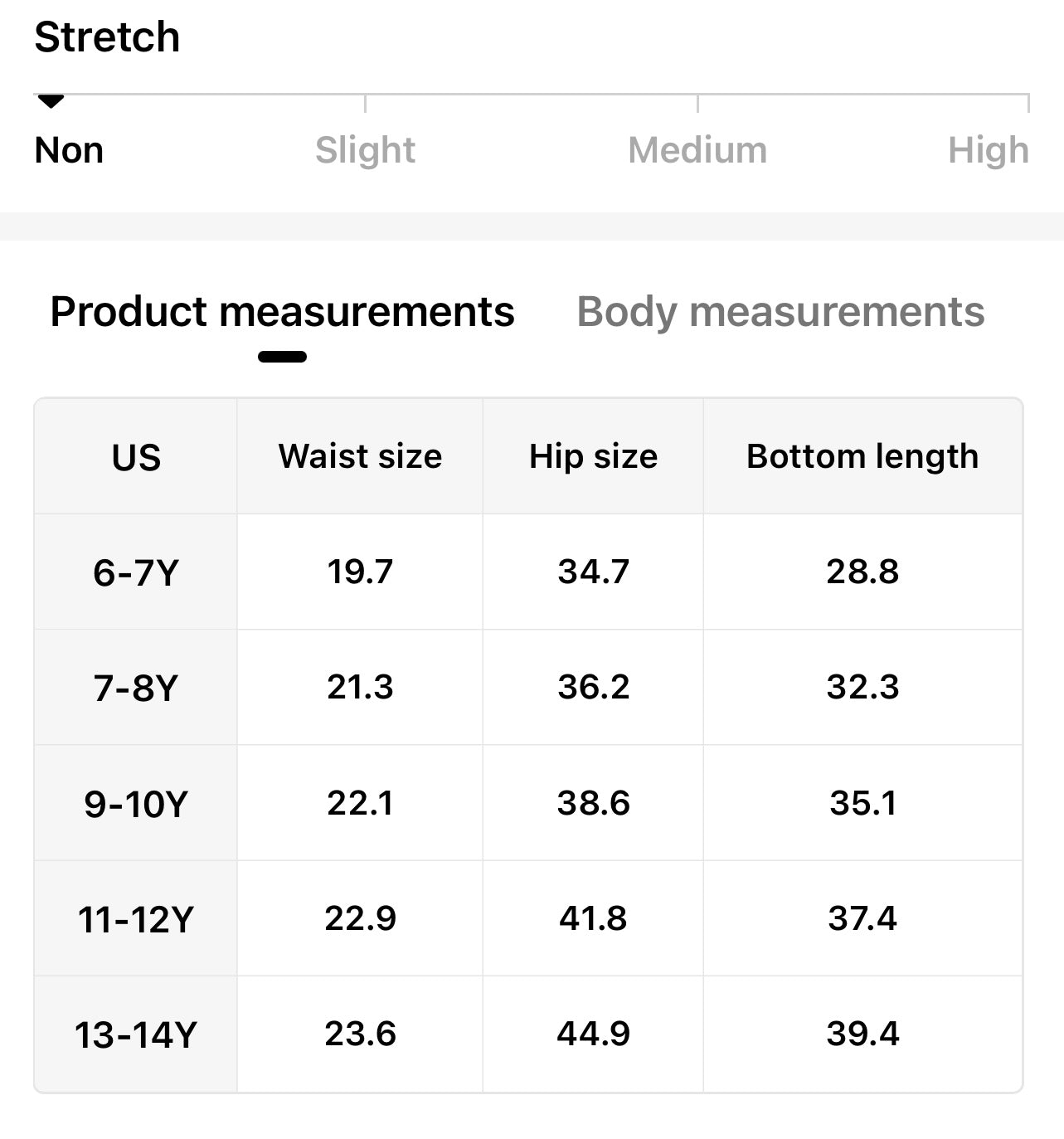Click the US column header
This screenshot has height=1139, width=1064.
click(x=136, y=457)
